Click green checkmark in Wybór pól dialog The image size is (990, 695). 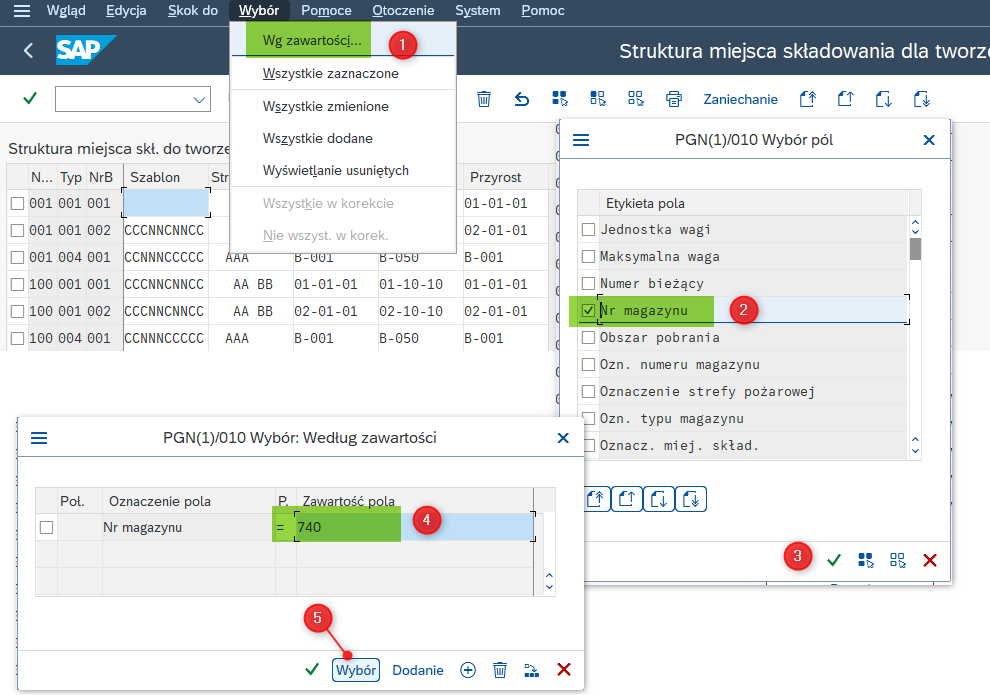[833, 560]
